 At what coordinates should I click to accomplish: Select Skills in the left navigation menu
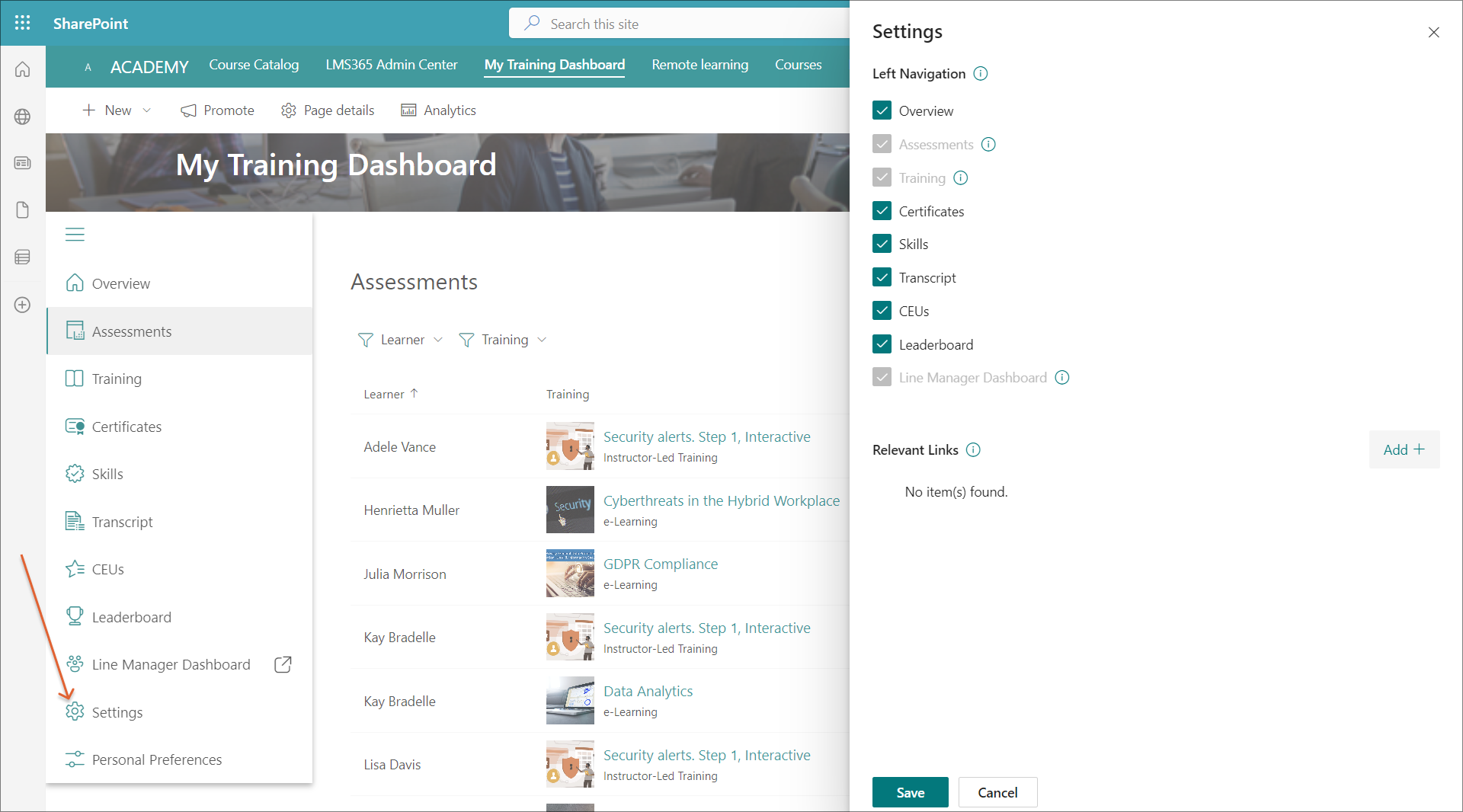pyautogui.click(x=107, y=474)
